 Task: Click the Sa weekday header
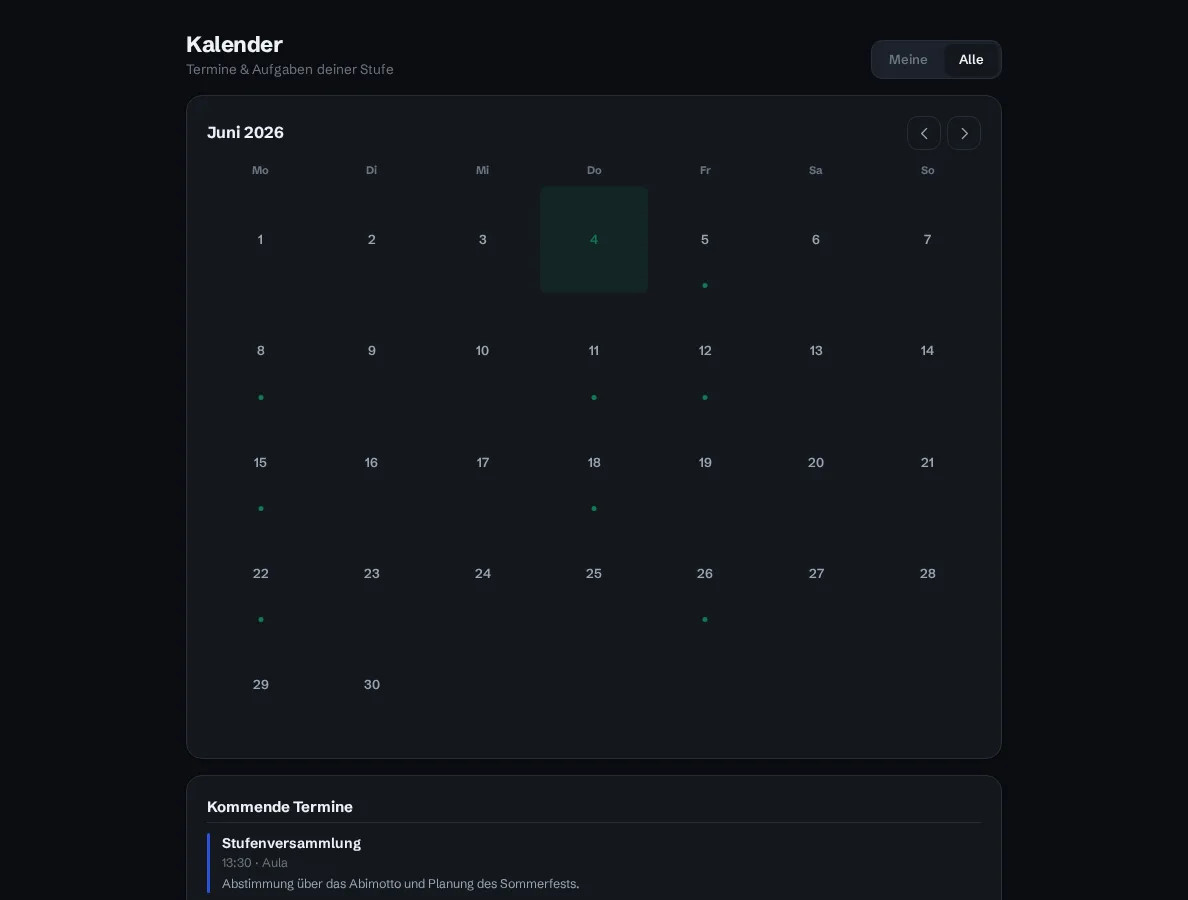pyautogui.click(x=816, y=170)
